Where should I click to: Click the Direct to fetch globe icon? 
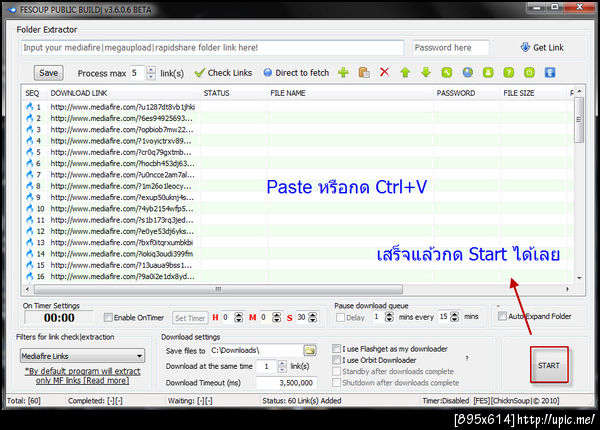point(268,72)
